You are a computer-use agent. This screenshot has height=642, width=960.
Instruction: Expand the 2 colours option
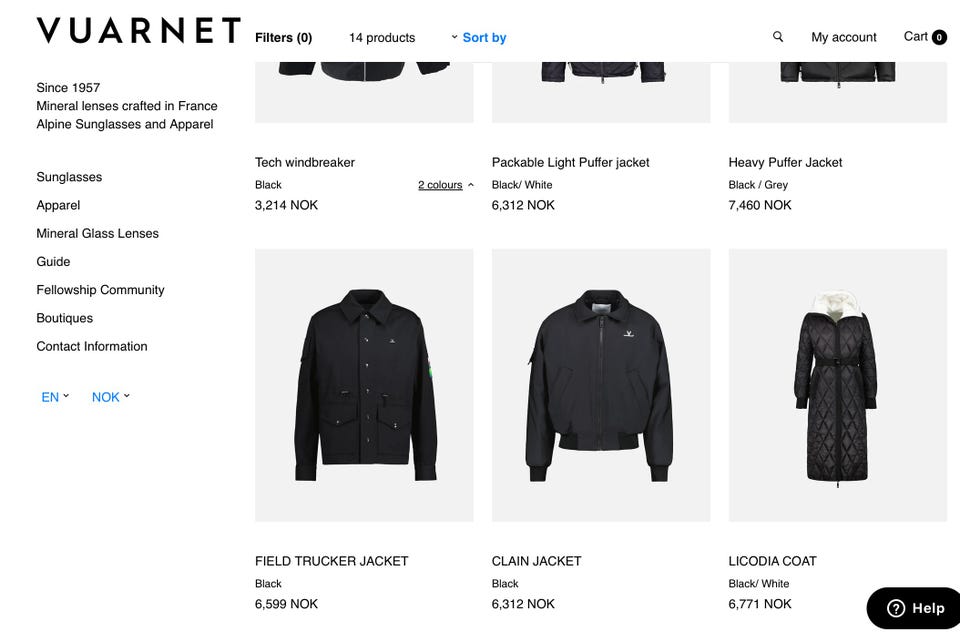pyautogui.click(x=446, y=185)
